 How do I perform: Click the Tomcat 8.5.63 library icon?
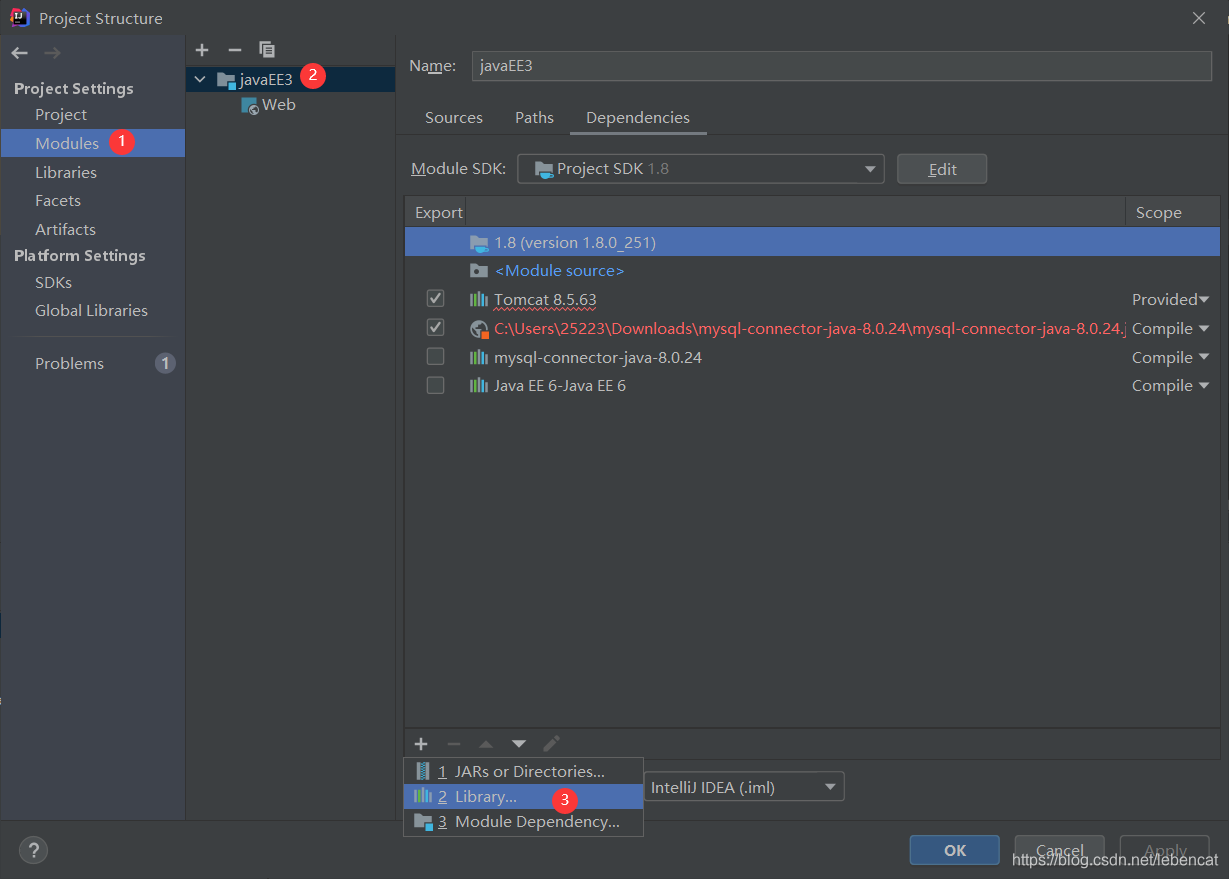point(479,299)
